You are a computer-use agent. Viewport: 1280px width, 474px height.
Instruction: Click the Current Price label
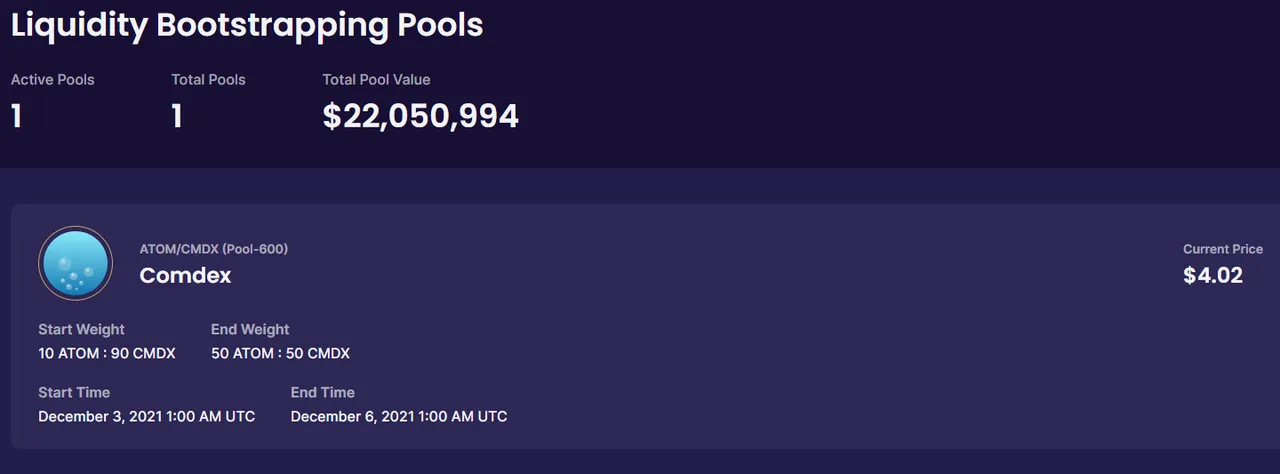(x=1223, y=249)
